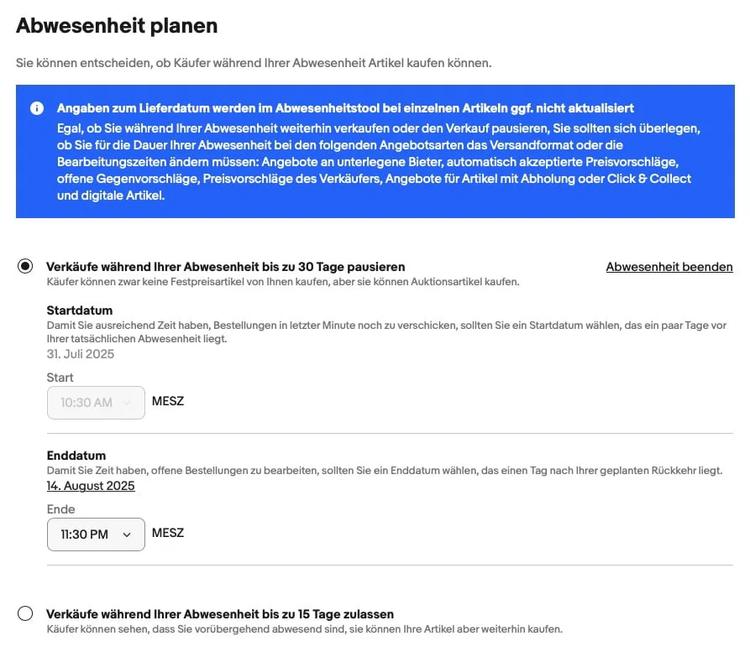
Task: Click the 'Enddatum' section heading
Action: [76, 455]
